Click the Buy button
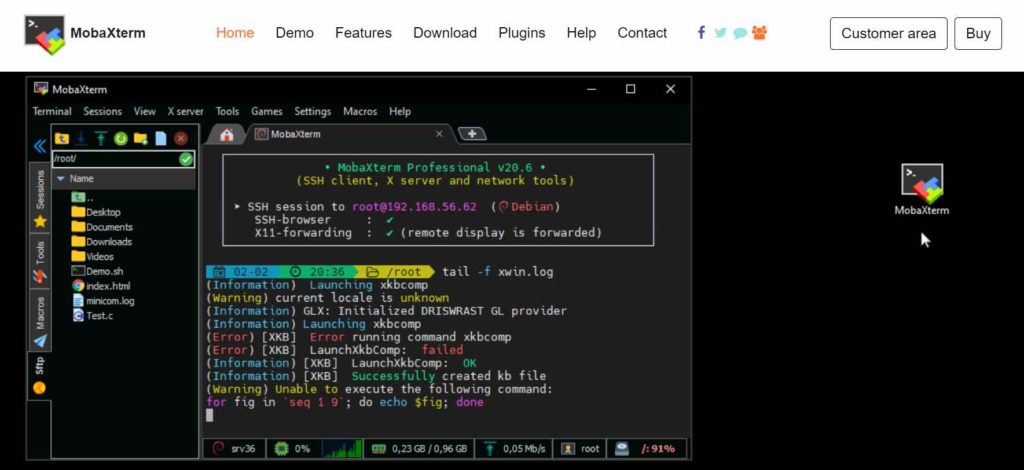1024x470 pixels. coord(978,33)
